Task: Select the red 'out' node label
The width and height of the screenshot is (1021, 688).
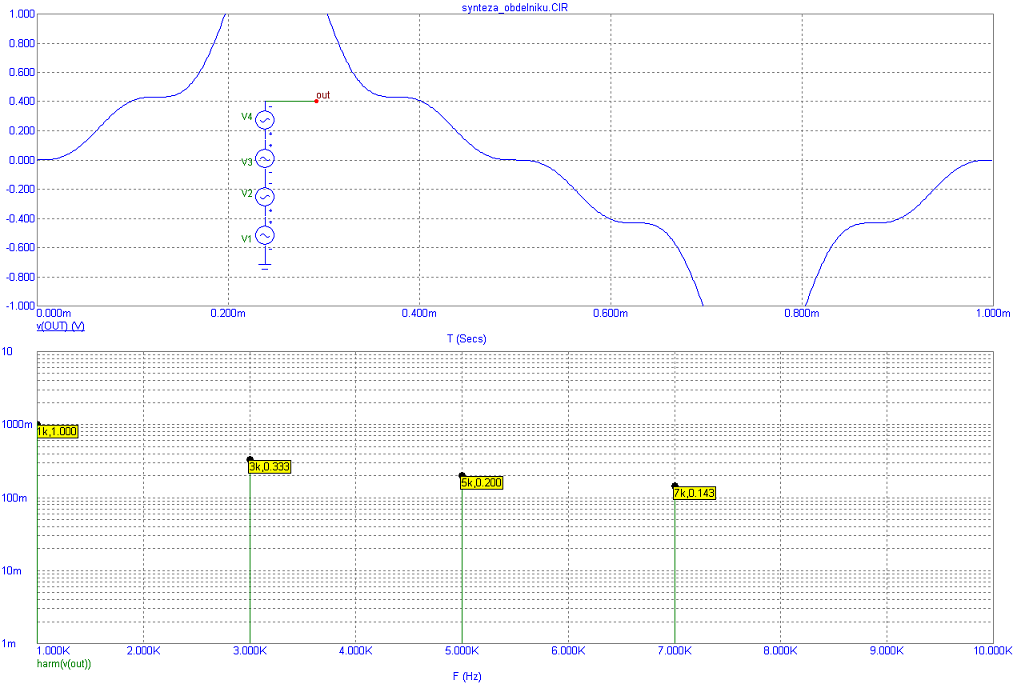Action: click(x=323, y=95)
